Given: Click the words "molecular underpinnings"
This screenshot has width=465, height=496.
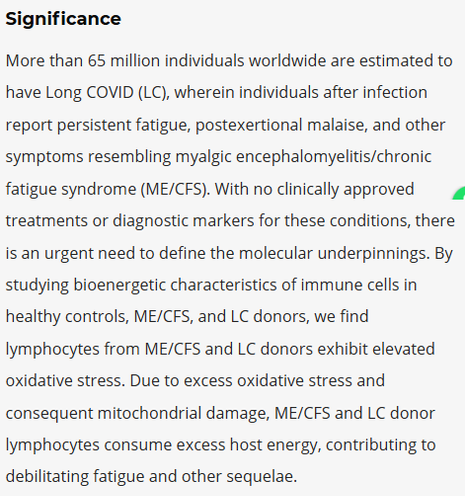Looking at the screenshot, I should pyautogui.click(x=334, y=254).
